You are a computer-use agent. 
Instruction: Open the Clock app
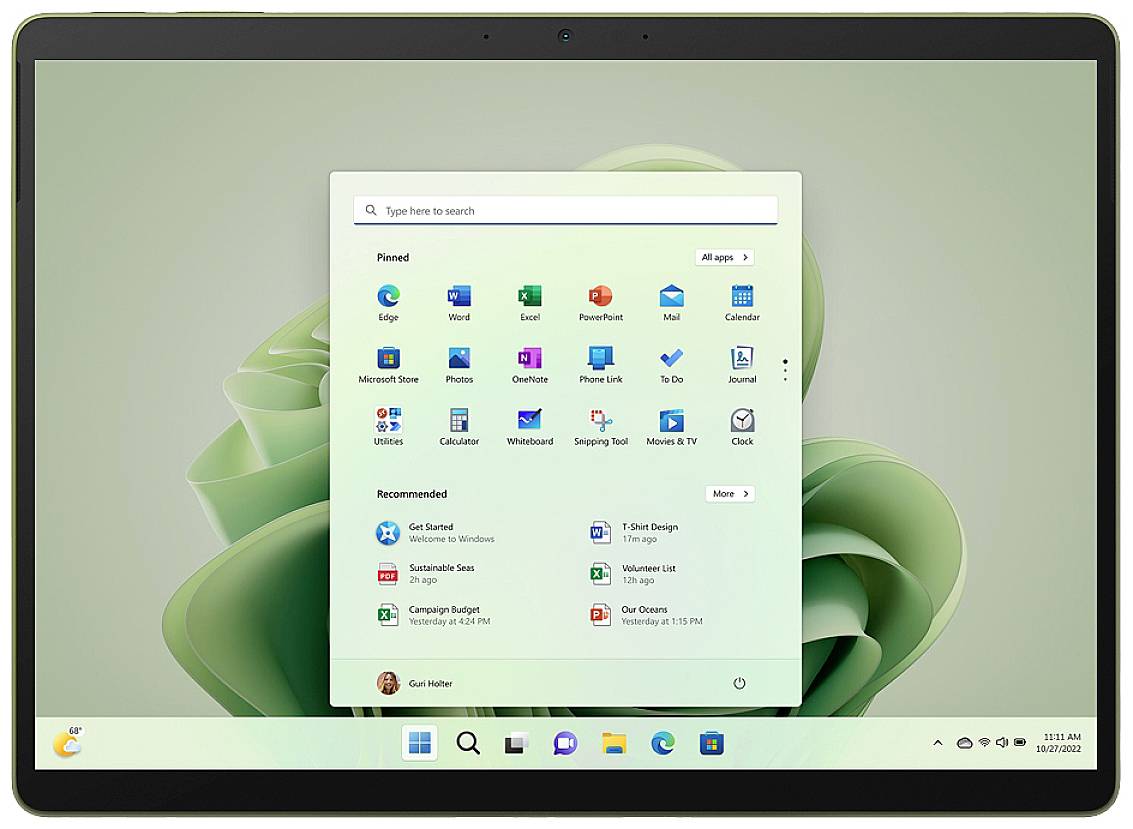(x=741, y=420)
